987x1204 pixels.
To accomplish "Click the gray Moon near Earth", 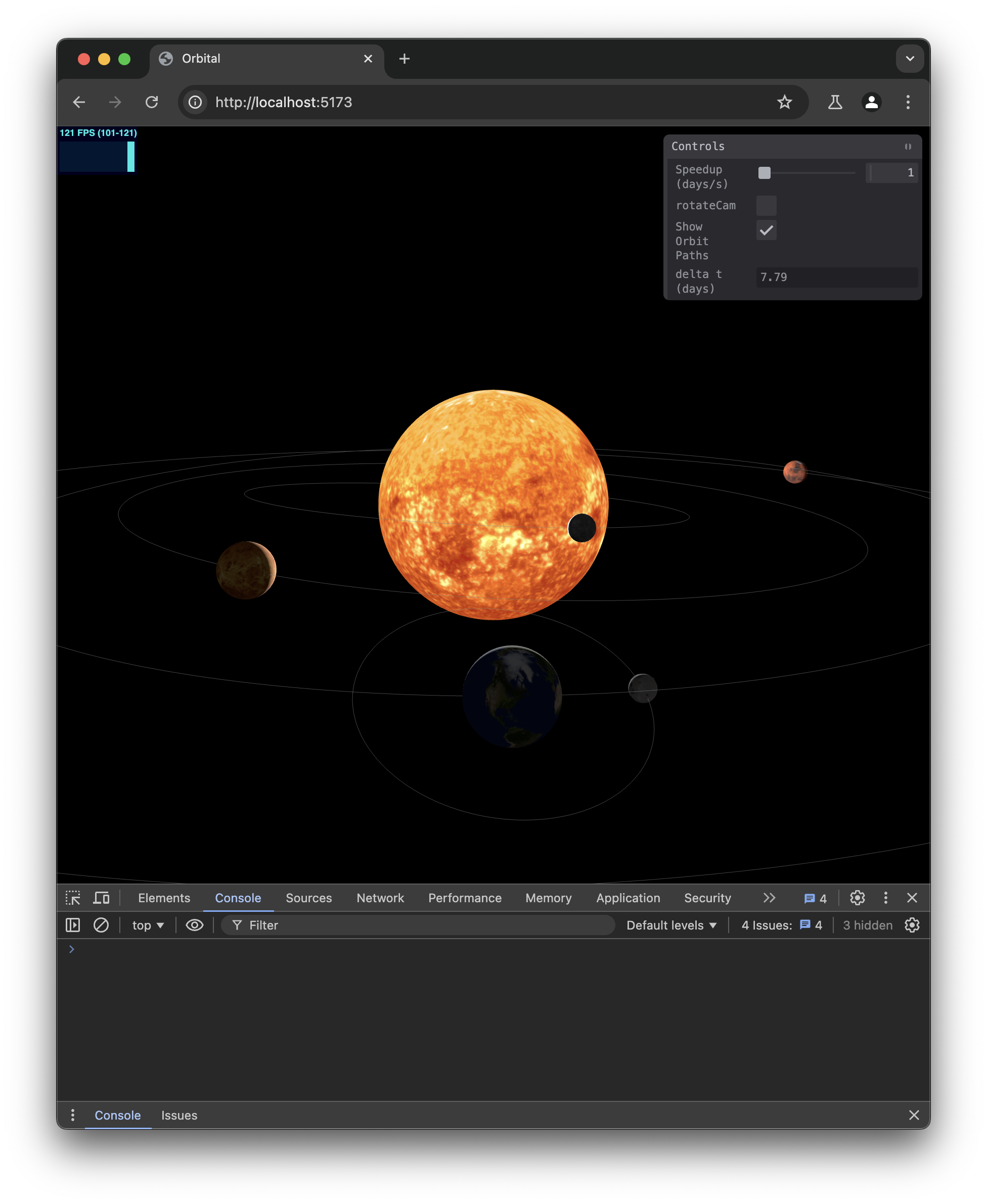I will coord(643,688).
